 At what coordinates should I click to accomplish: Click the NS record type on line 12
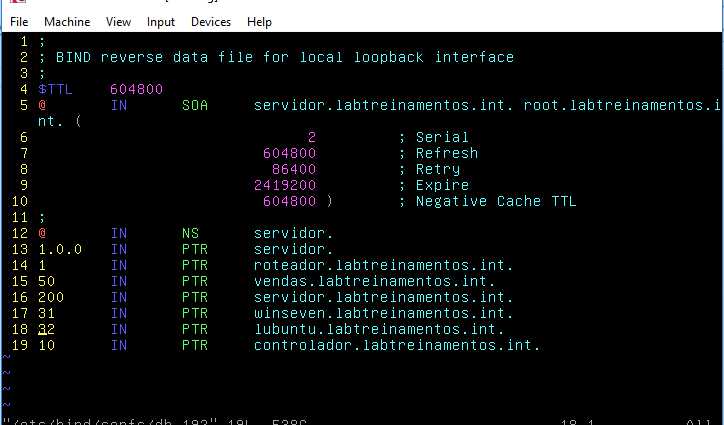[x=190, y=233]
